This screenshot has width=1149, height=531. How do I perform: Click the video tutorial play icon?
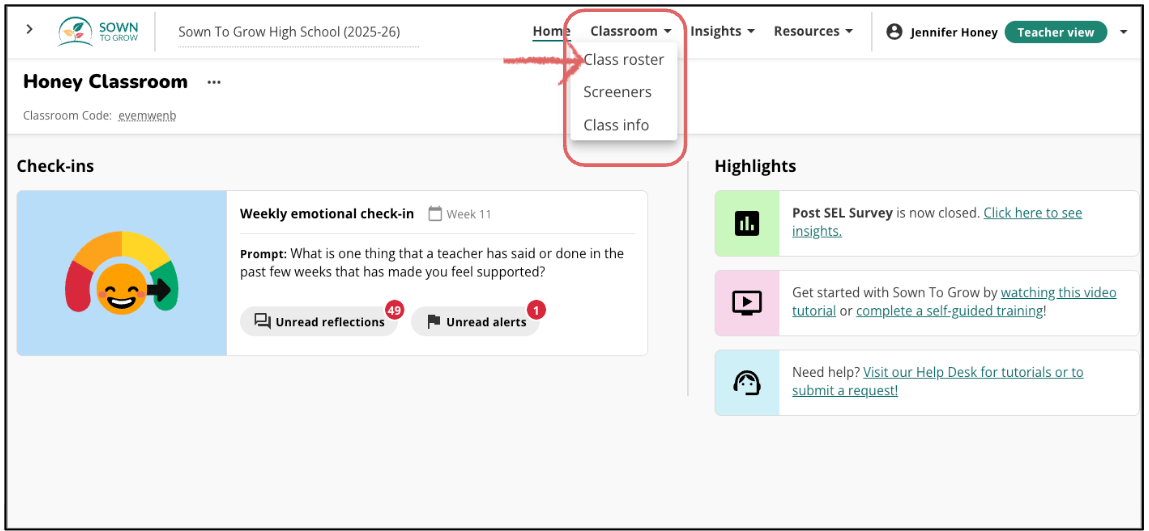747,302
